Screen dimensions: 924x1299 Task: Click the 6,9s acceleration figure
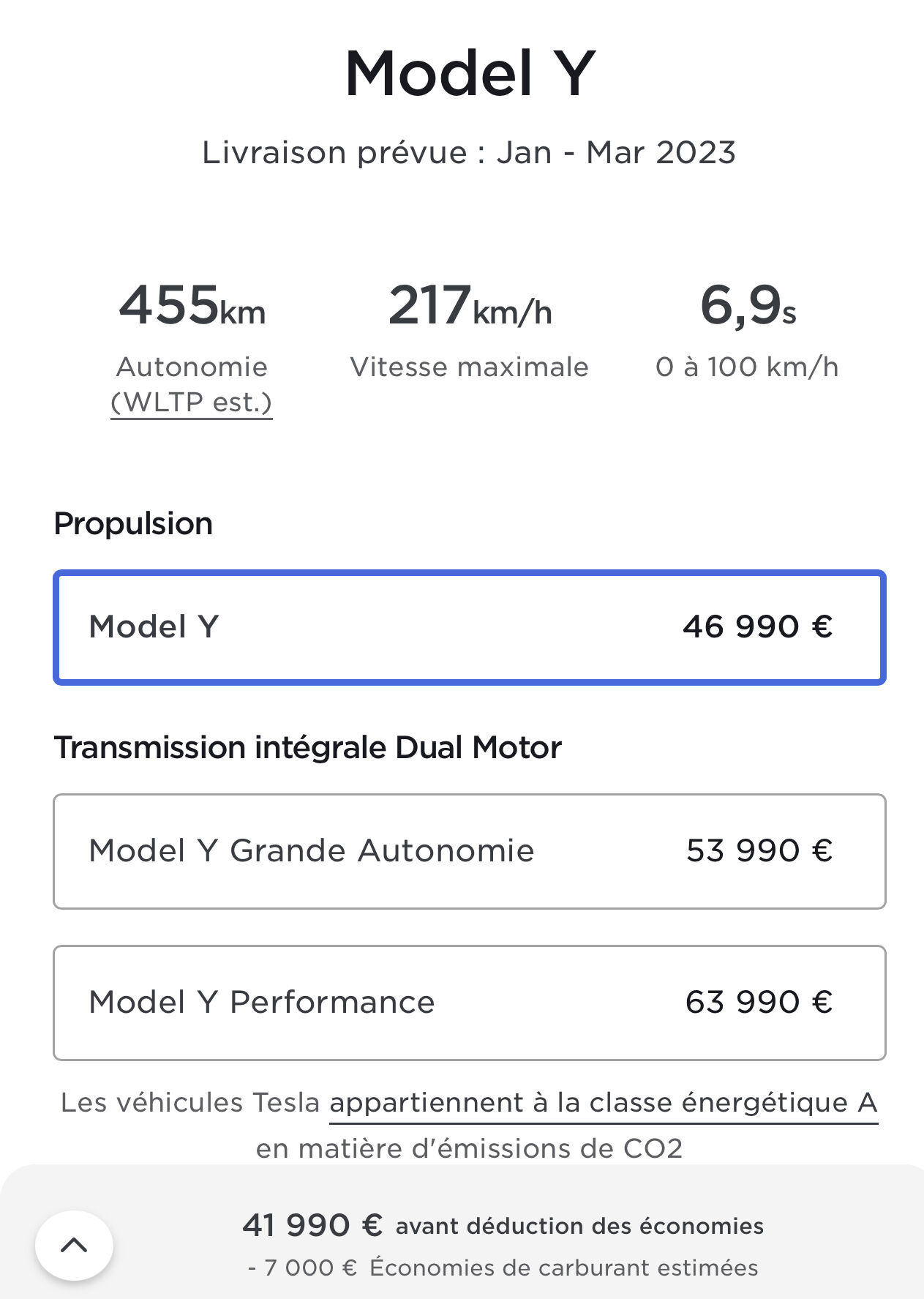(748, 305)
